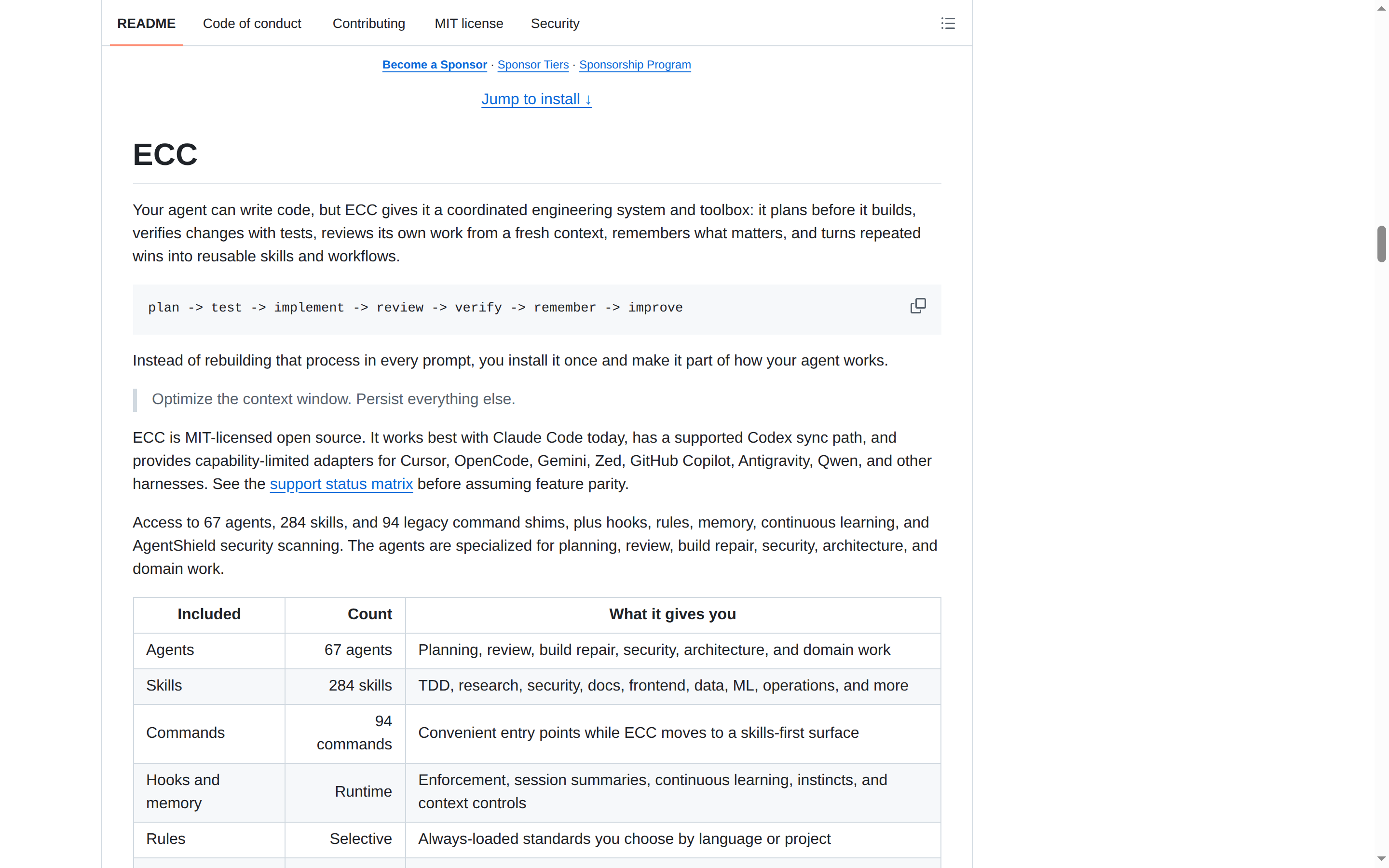Click the Commands row description text
Screen dimensions: 1389x868
tap(638, 733)
